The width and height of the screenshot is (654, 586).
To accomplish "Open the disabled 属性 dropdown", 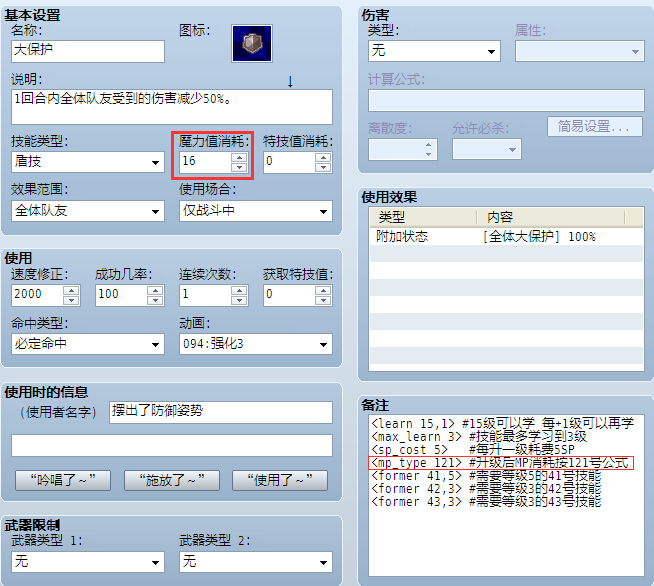I will coord(580,51).
